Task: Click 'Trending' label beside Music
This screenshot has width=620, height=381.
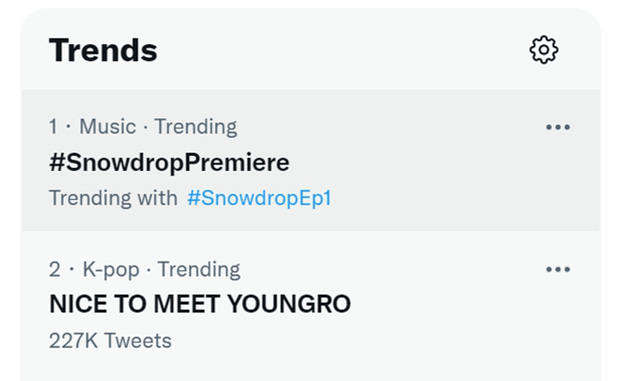Action: point(196,127)
